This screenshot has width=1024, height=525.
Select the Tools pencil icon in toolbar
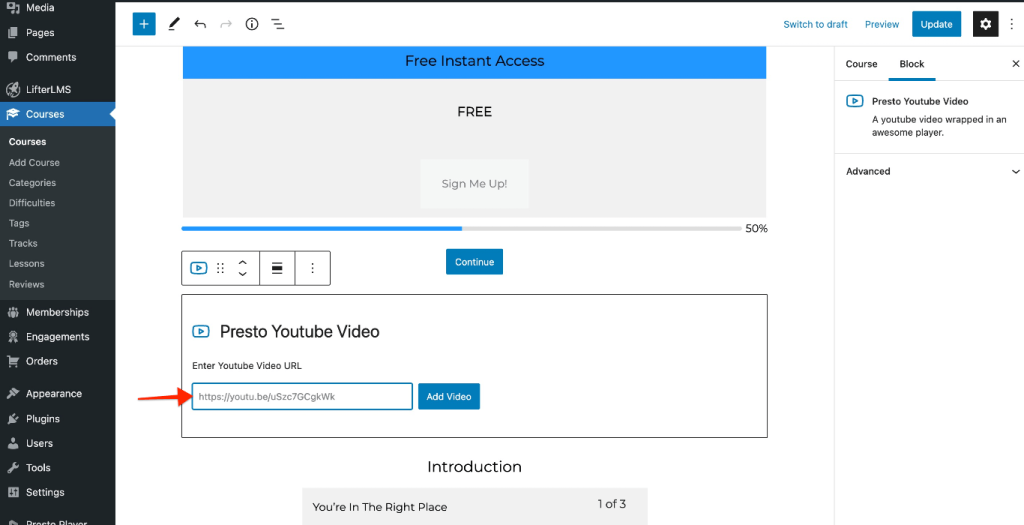(x=173, y=24)
